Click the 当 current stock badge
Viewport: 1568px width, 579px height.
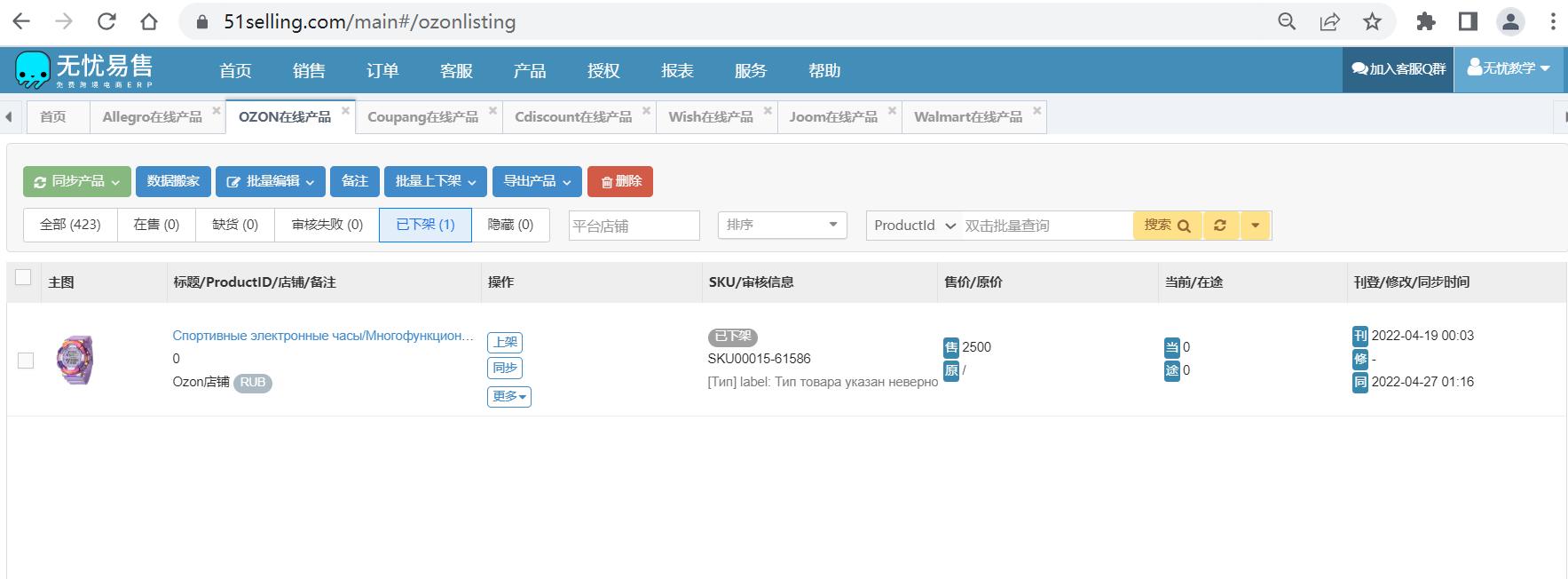tap(1172, 347)
